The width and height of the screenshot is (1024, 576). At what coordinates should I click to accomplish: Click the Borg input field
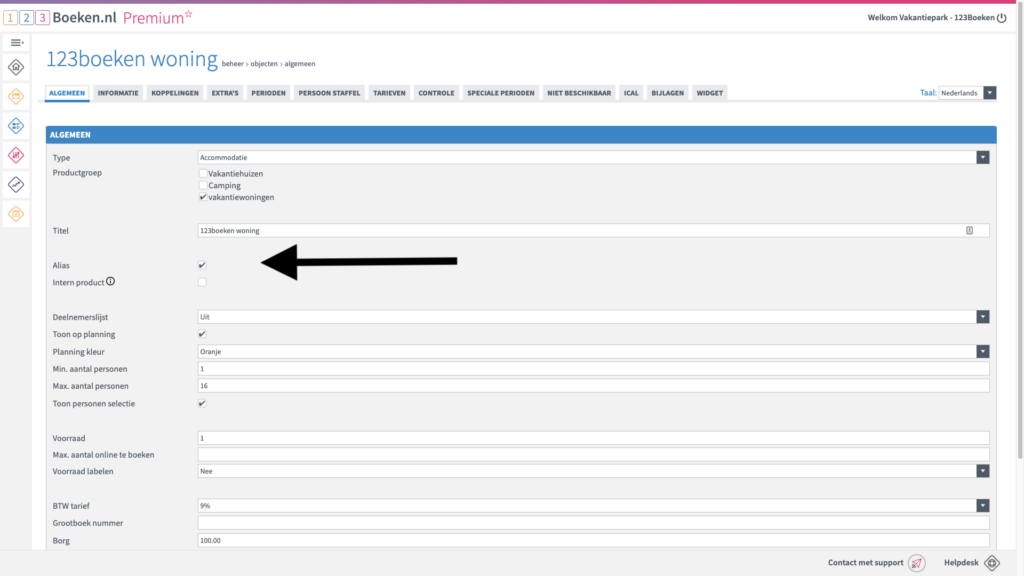[x=594, y=540]
